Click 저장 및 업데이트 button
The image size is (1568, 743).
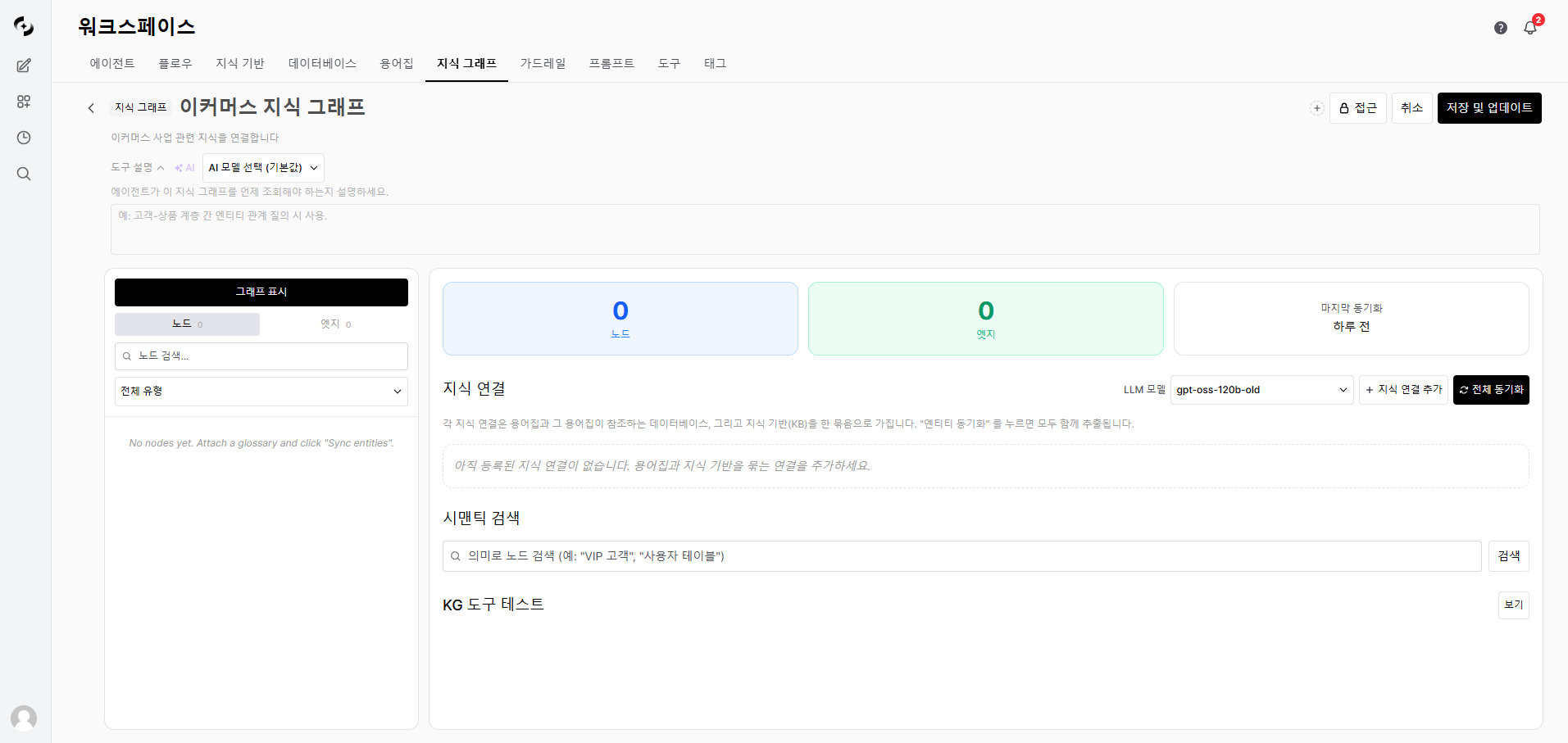tap(1489, 108)
